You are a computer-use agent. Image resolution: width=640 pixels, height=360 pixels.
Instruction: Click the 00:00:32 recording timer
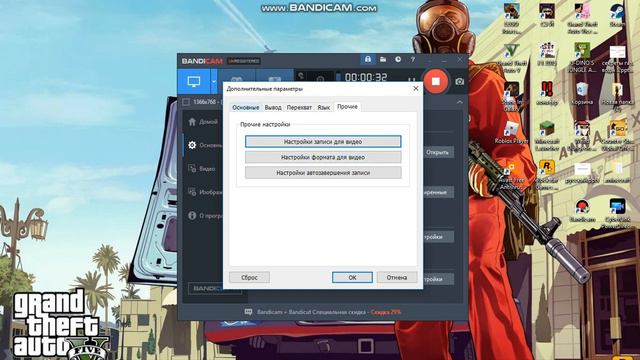pyautogui.click(x=366, y=77)
